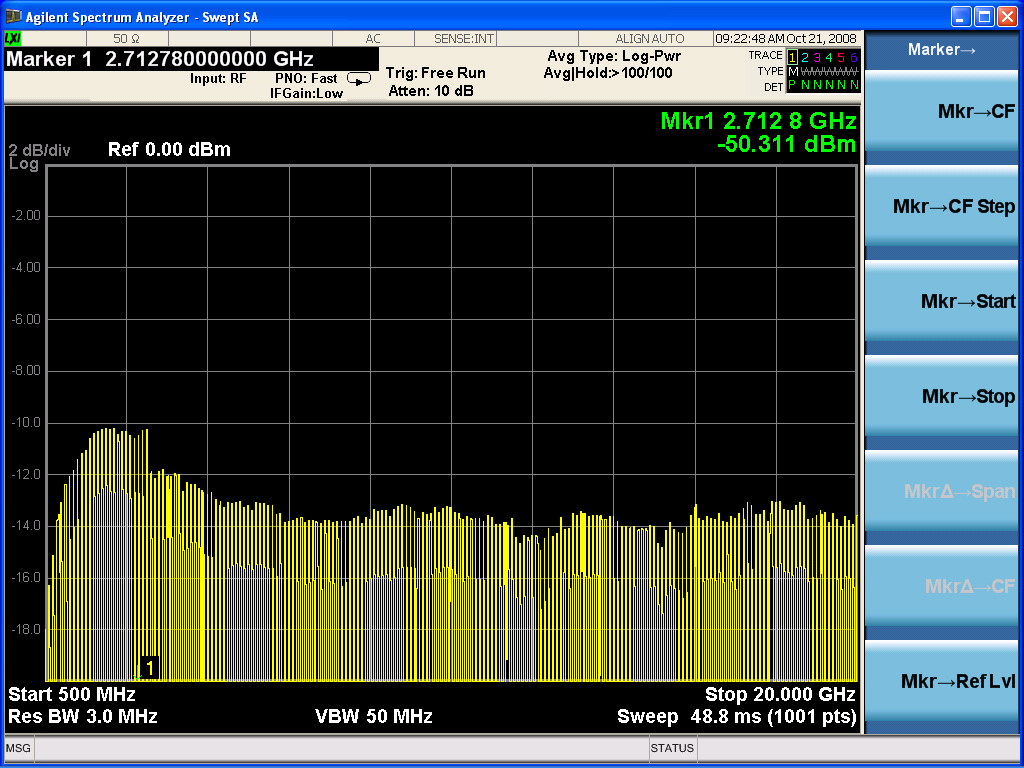Click the PNO Fast sweep icon
Image resolution: width=1024 pixels, height=768 pixels.
[x=358, y=78]
